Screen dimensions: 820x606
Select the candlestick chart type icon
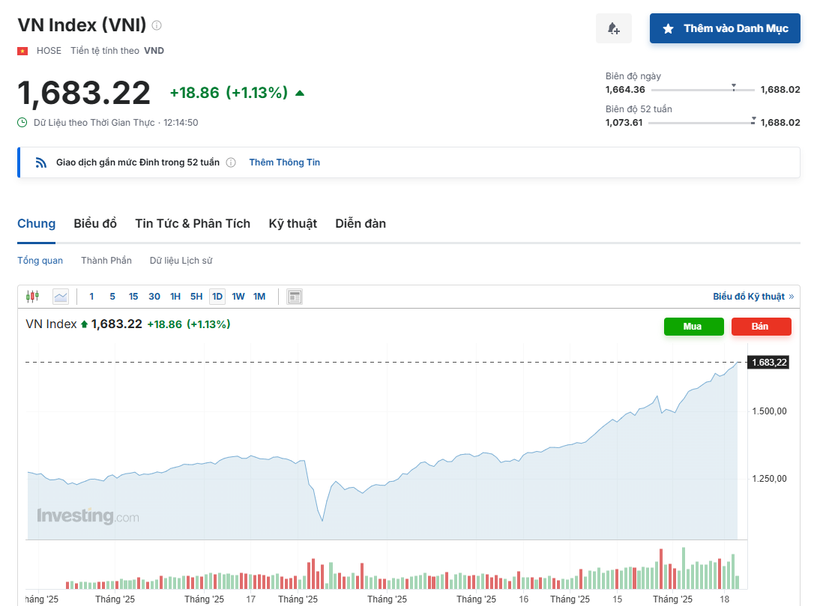[33, 296]
